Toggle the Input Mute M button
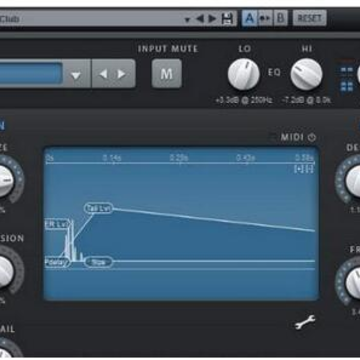Screen dimensions: 360x360 (x=167, y=74)
